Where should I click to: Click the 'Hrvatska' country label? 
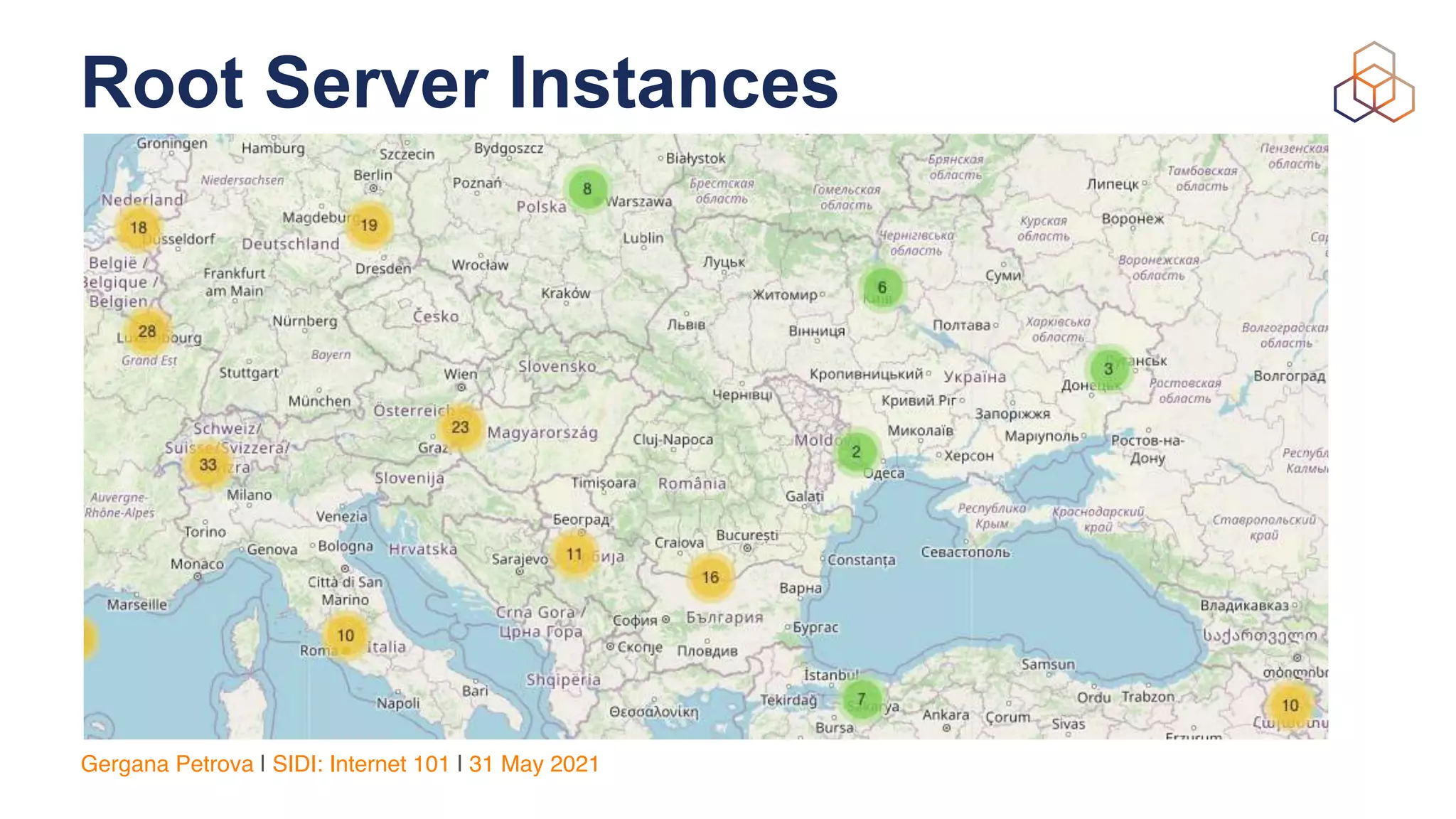point(423,550)
